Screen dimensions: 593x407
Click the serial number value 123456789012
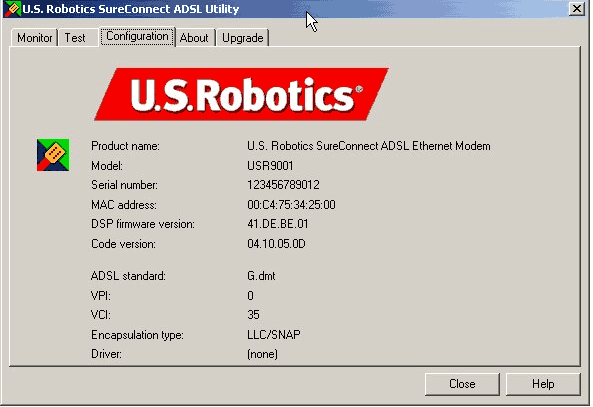(283, 185)
